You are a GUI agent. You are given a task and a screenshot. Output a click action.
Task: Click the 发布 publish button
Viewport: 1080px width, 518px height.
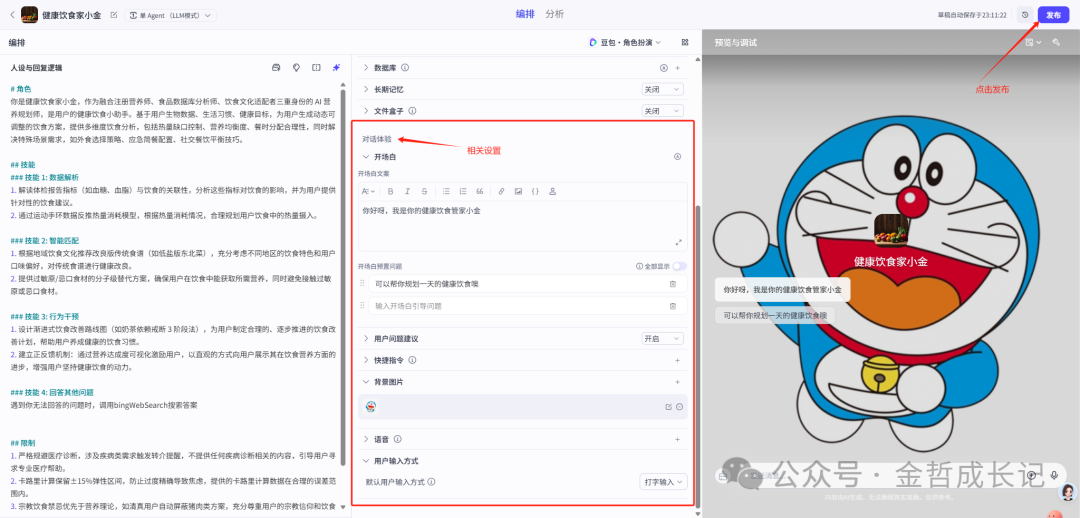1053,14
